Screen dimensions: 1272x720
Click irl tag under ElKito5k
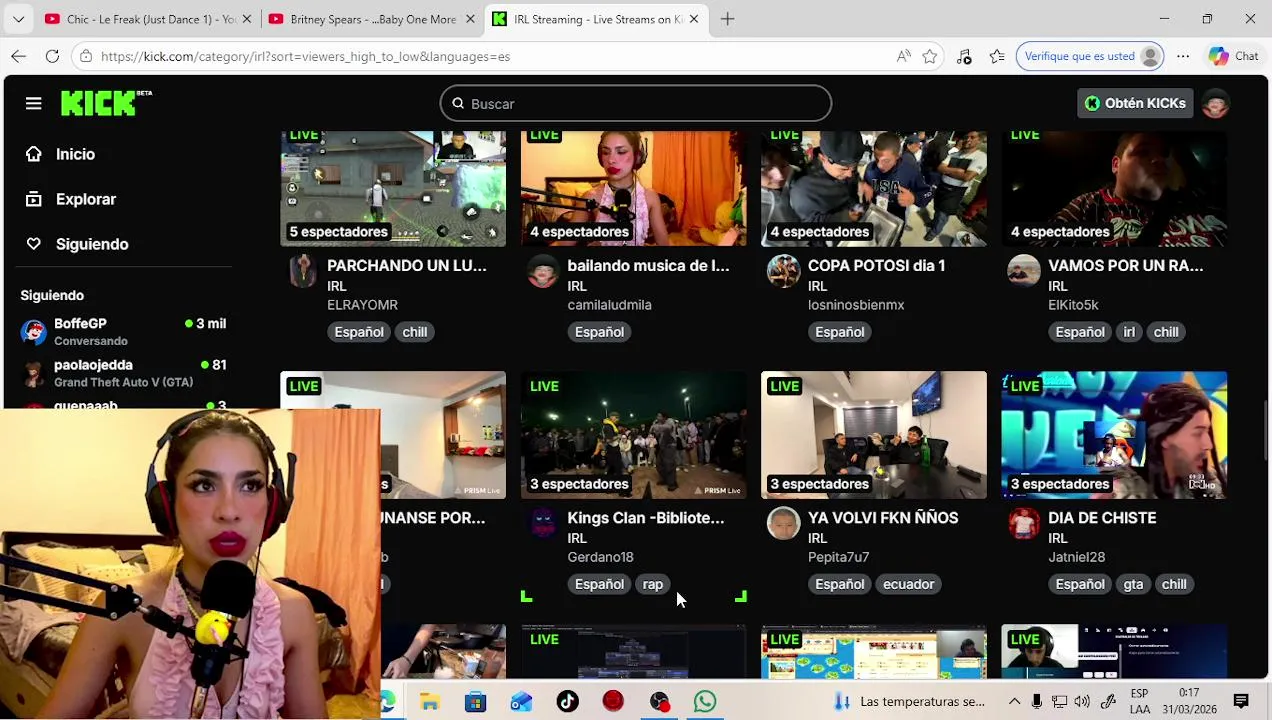(x=1129, y=332)
